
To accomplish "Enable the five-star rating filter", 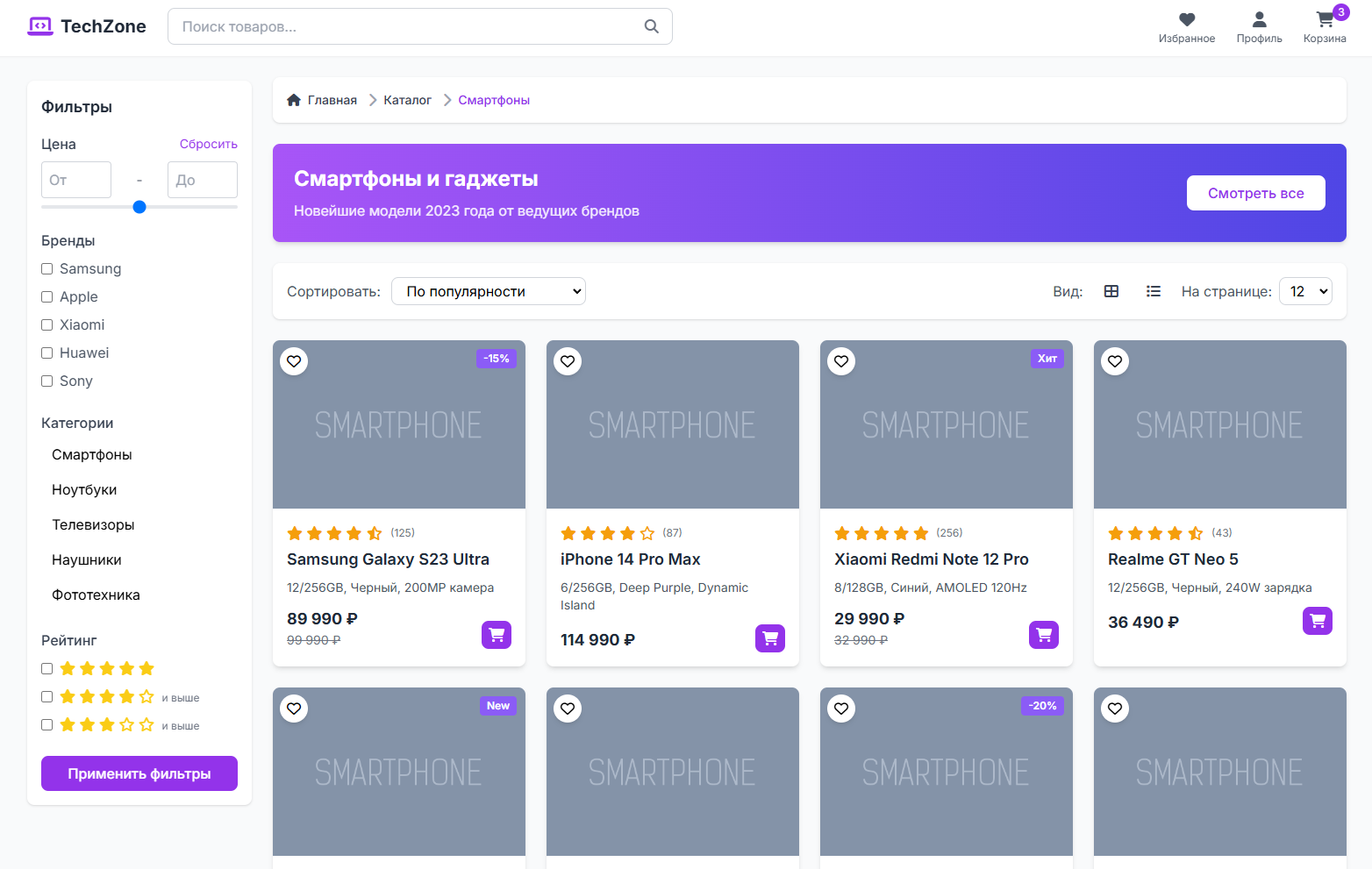I will pyautogui.click(x=47, y=669).
